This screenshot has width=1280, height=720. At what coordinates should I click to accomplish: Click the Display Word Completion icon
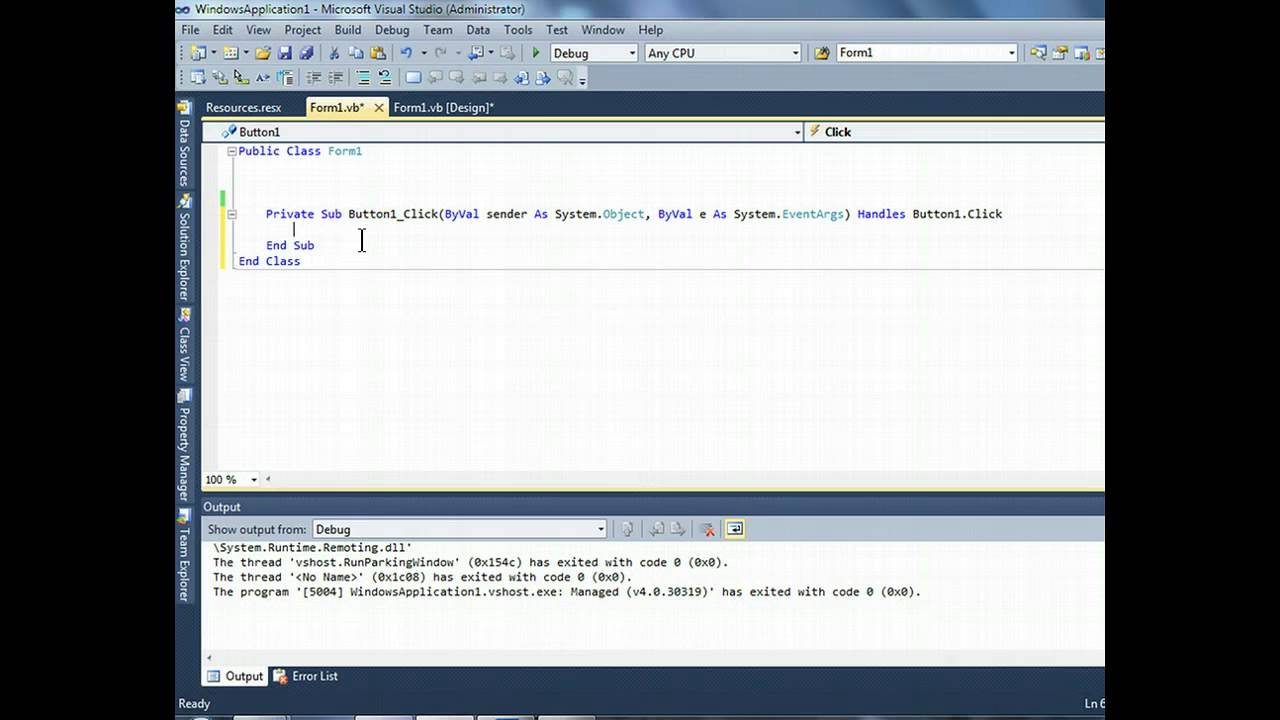(x=262, y=77)
